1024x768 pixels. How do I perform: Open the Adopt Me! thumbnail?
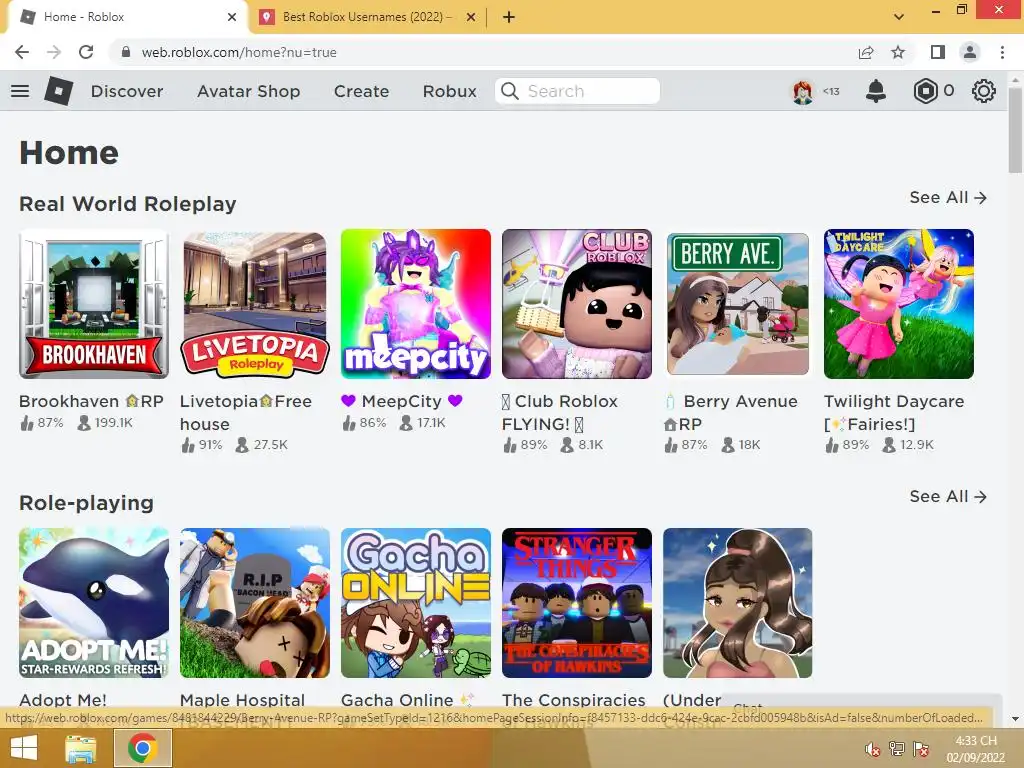coord(94,603)
